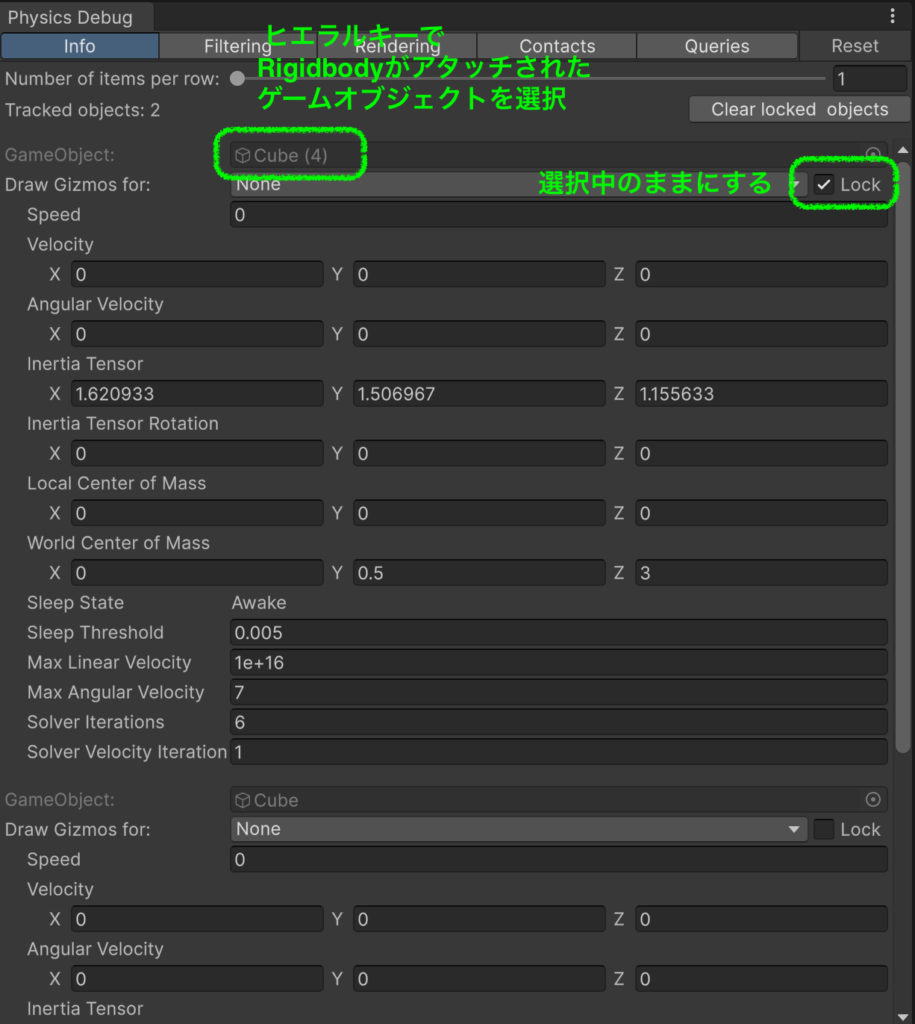915x1024 pixels.
Task: Click the object picker icon beside Cube (4)
Action: [873, 154]
